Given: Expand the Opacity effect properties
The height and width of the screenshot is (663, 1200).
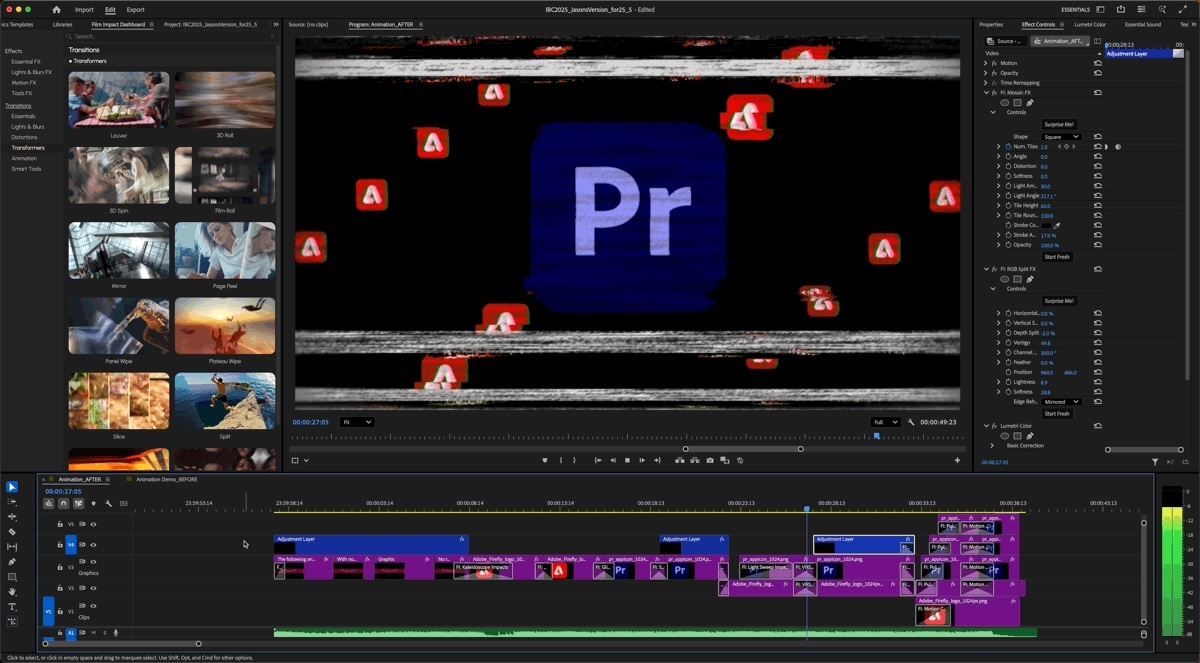Looking at the screenshot, I should pos(986,73).
